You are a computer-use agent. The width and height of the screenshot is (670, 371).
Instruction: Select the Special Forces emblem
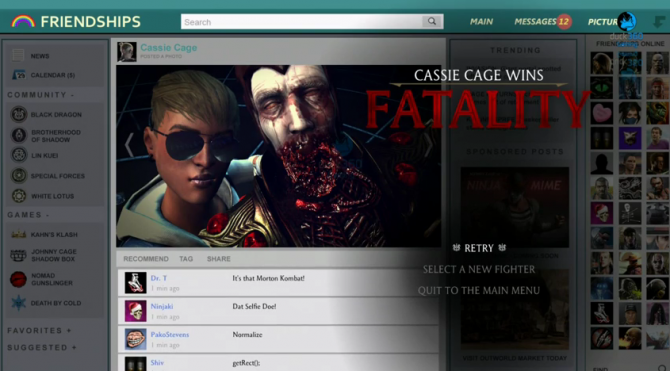19,176
